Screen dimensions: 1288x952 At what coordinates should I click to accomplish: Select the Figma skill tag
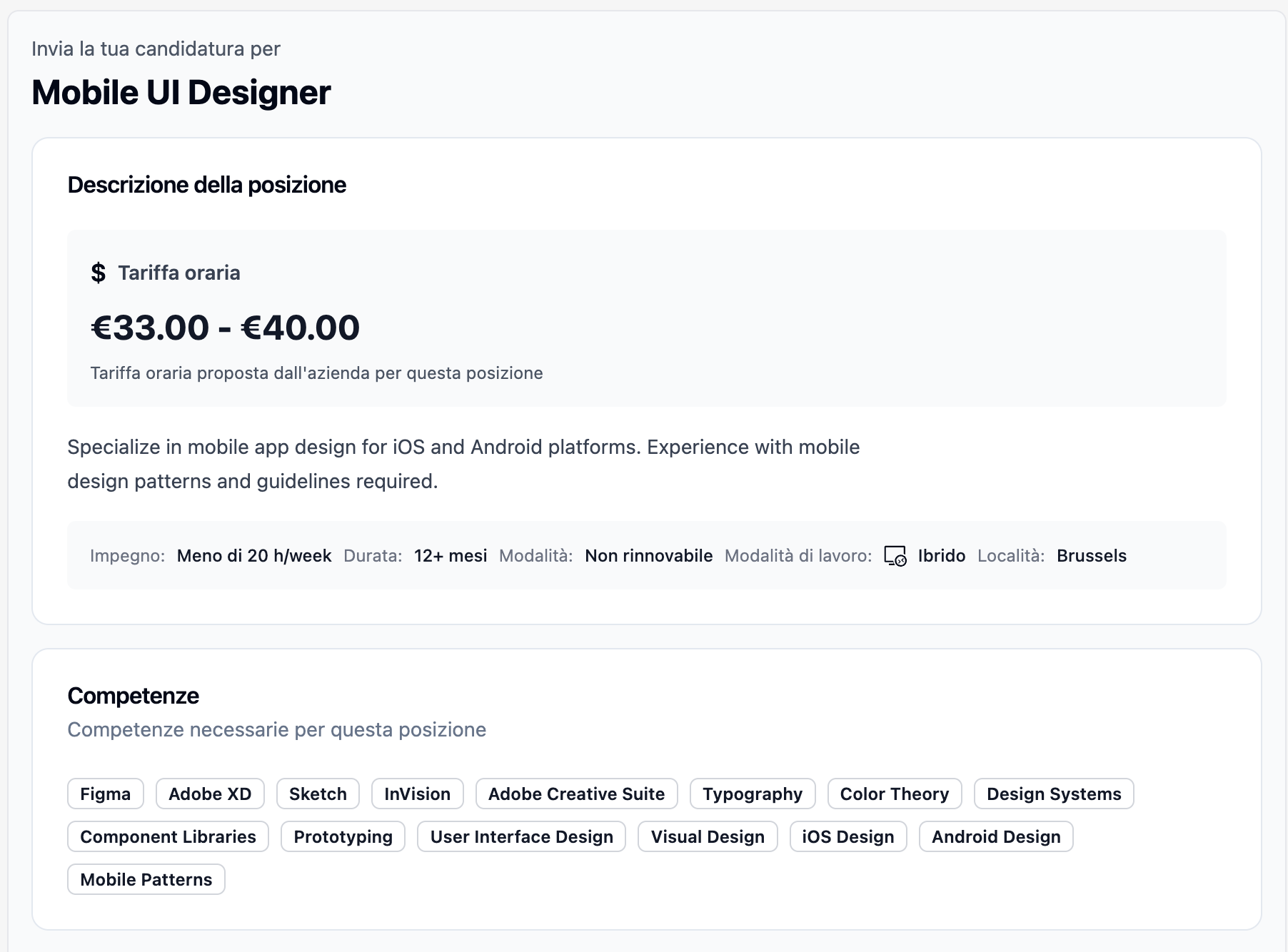point(105,794)
